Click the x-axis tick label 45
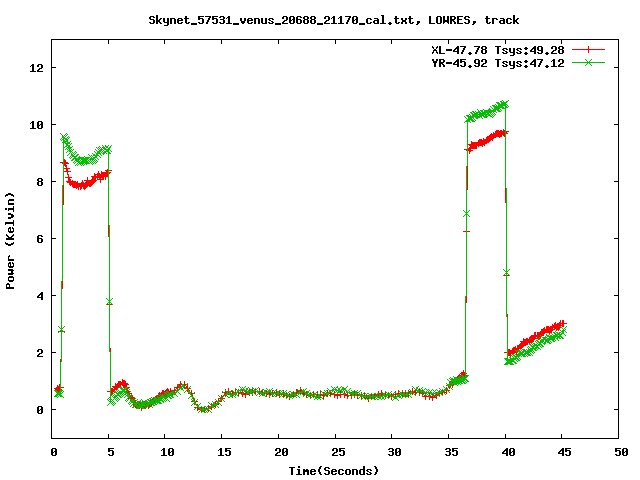Image resolution: width=640 pixels, height=480 pixels. (565, 452)
